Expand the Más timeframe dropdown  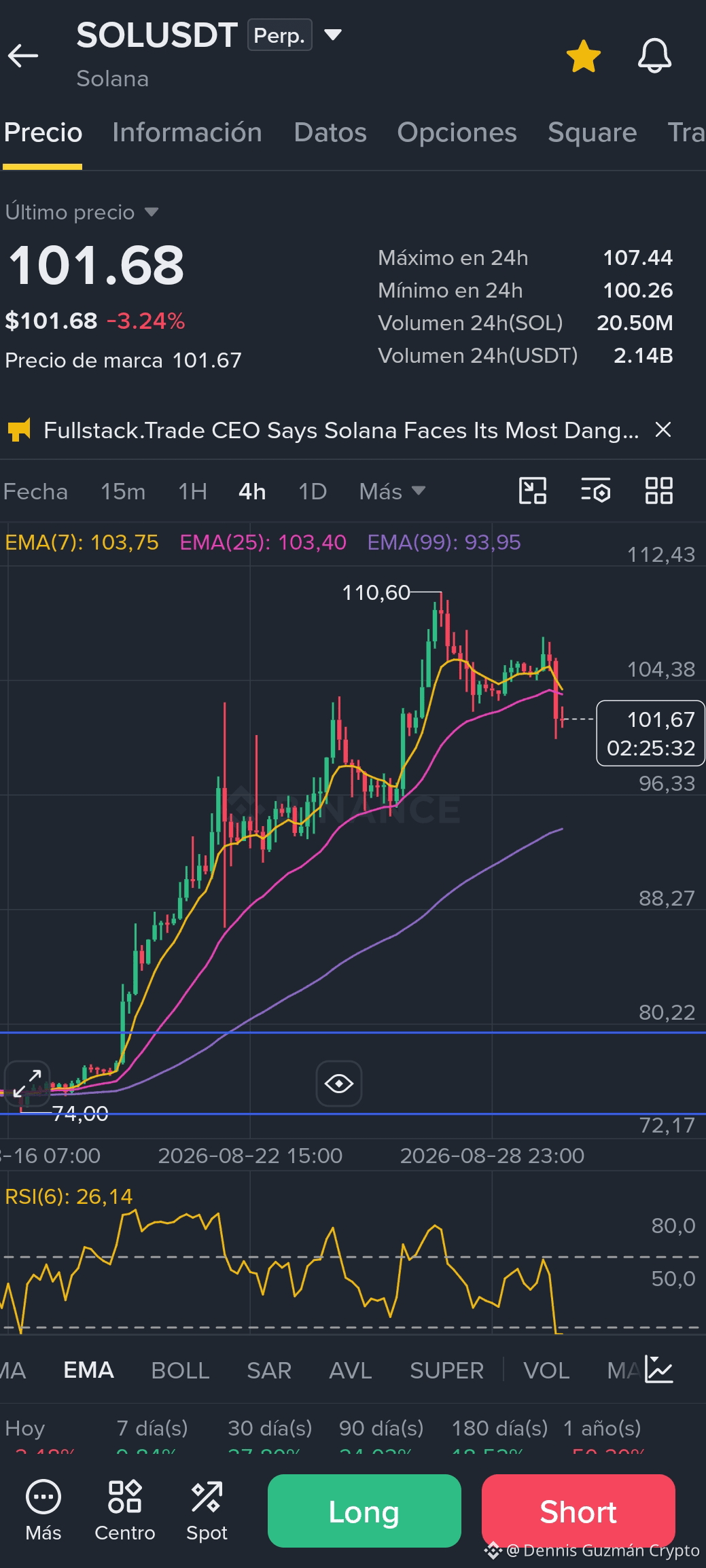(x=392, y=491)
